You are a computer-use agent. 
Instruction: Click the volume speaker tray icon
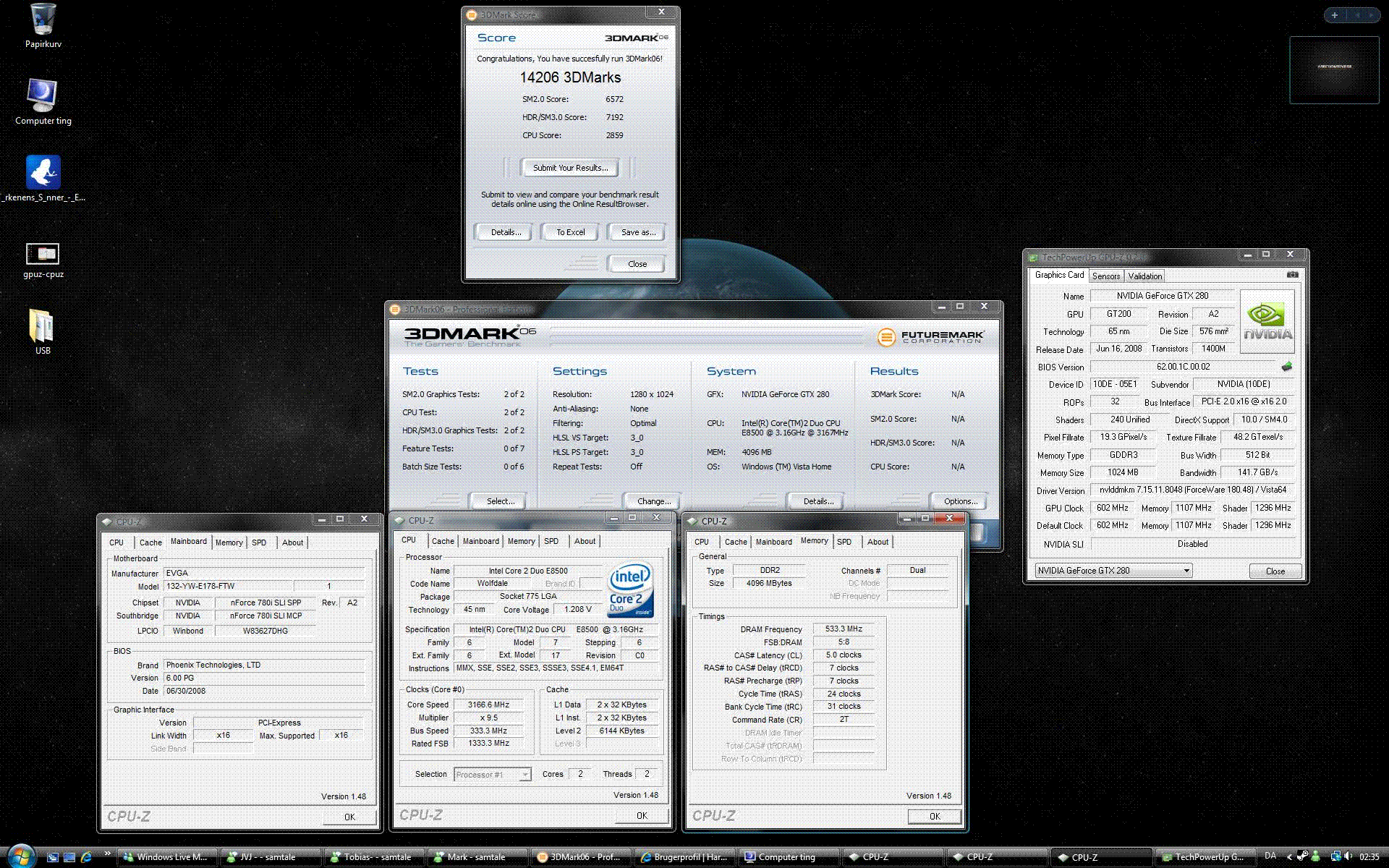[1348, 856]
